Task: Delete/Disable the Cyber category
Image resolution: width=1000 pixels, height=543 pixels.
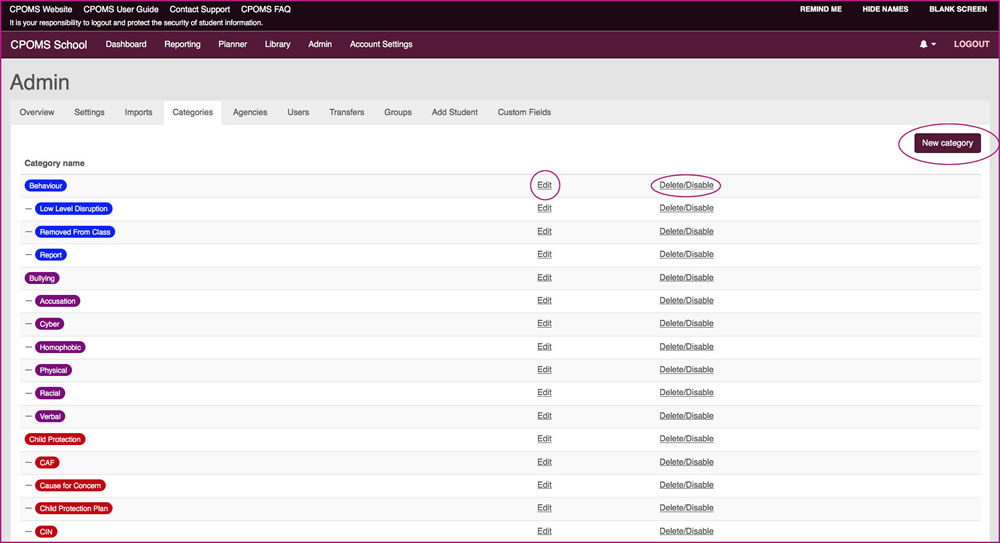Action: [x=686, y=324]
